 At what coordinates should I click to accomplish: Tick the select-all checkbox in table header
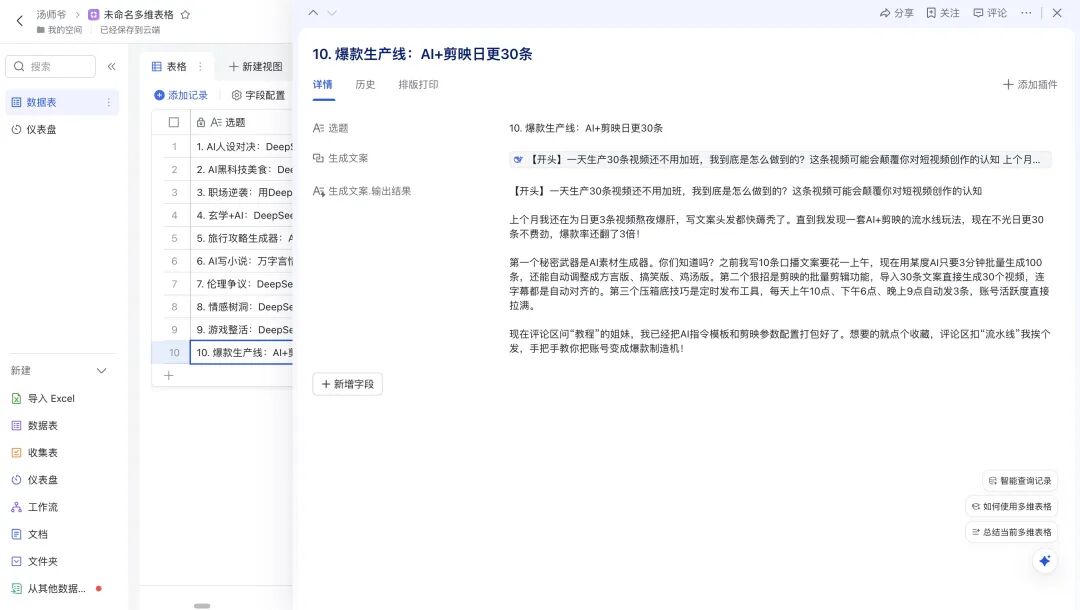(x=174, y=123)
